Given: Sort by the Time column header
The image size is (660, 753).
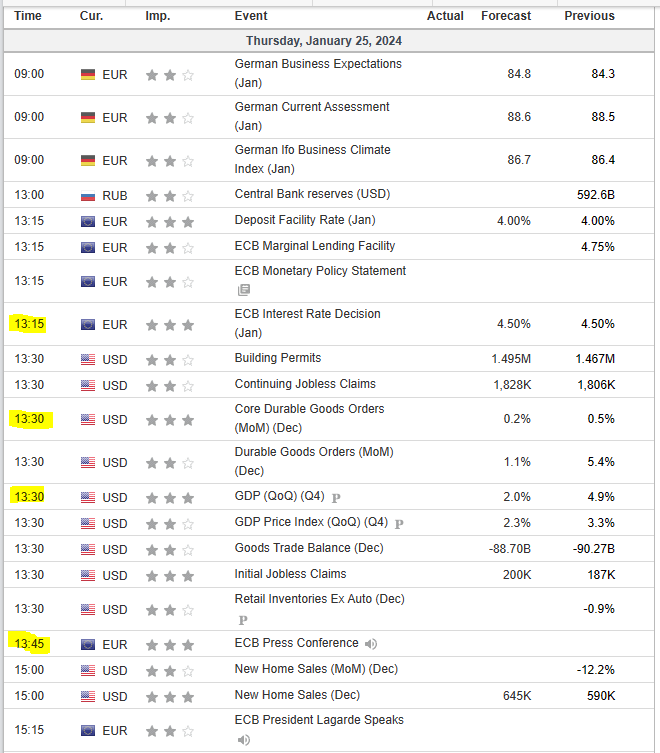Looking at the screenshot, I should [x=28, y=16].
